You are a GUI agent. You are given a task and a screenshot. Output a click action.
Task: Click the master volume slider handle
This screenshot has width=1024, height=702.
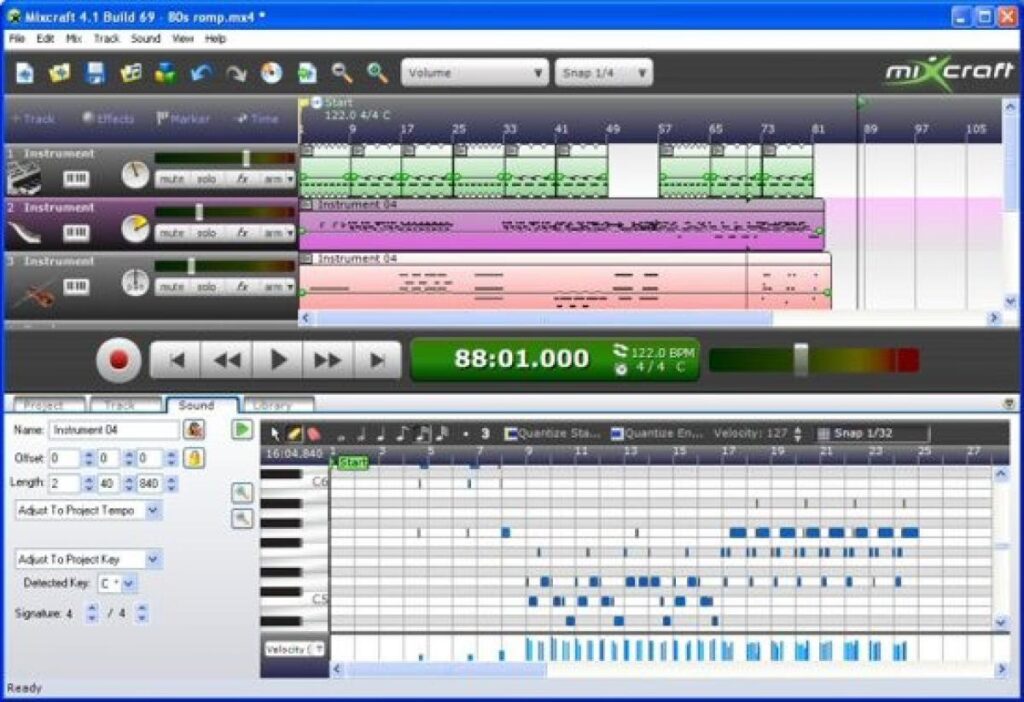point(800,359)
